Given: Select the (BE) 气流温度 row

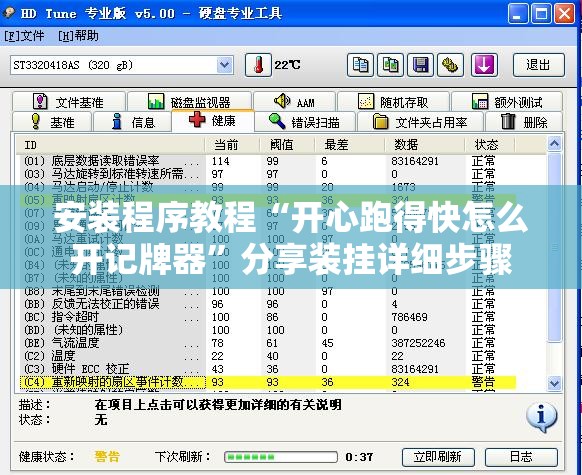Looking at the screenshot, I should [267, 343].
